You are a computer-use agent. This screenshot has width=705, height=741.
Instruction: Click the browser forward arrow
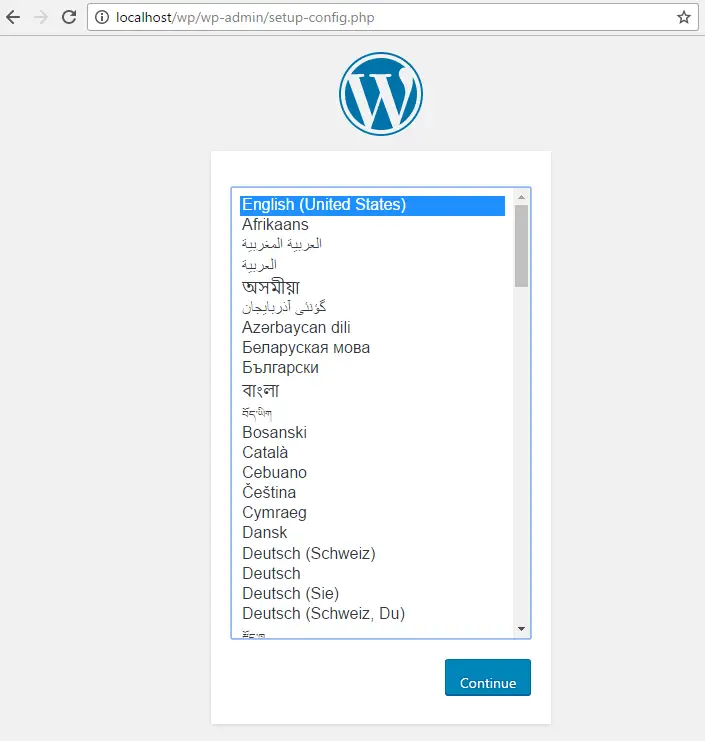click(x=41, y=17)
